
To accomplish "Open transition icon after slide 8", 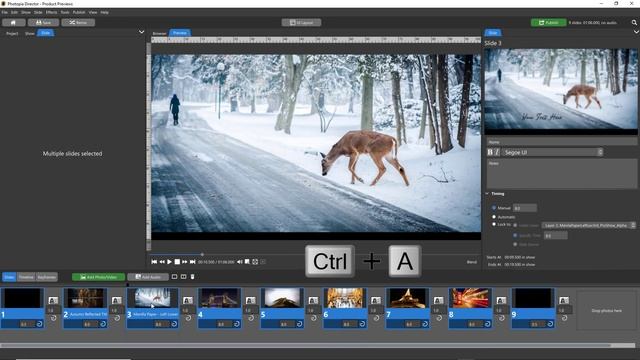I will [x=501, y=300].
